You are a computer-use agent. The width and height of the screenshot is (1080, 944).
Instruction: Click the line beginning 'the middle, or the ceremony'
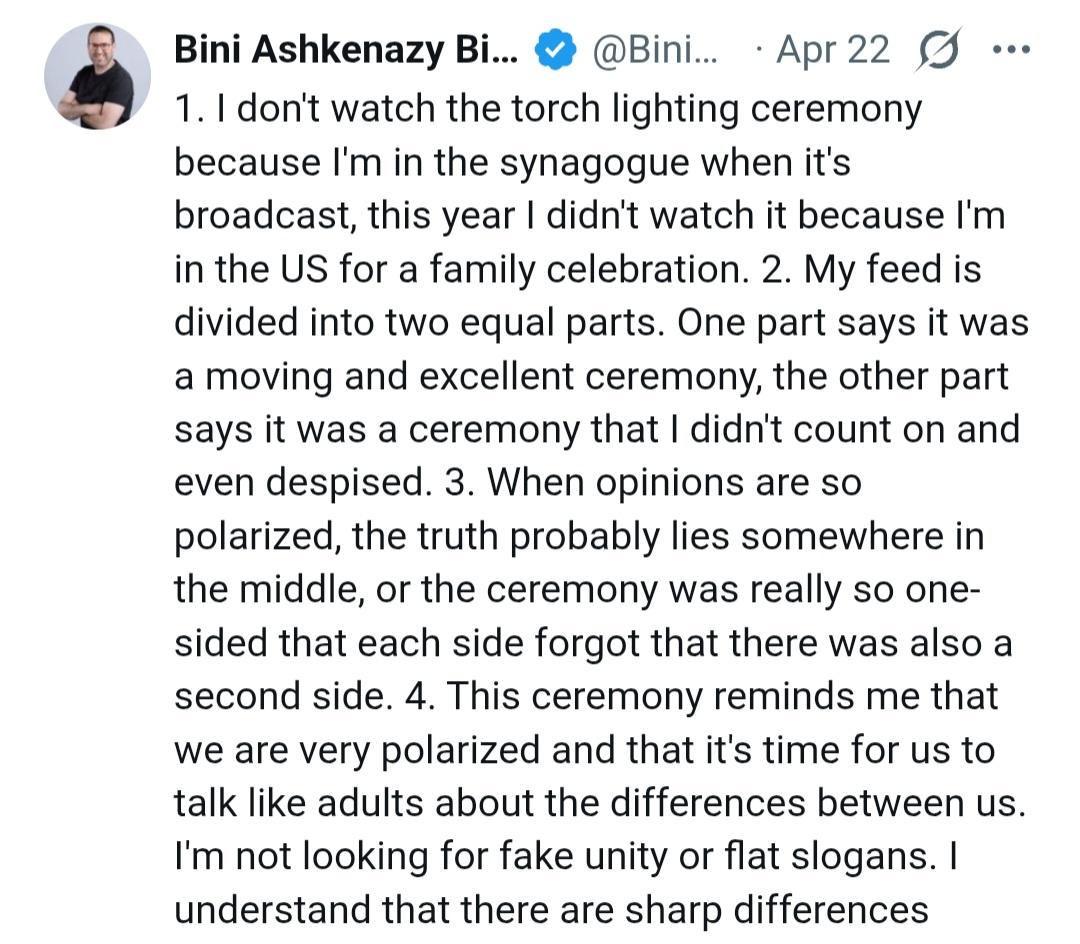579,590
